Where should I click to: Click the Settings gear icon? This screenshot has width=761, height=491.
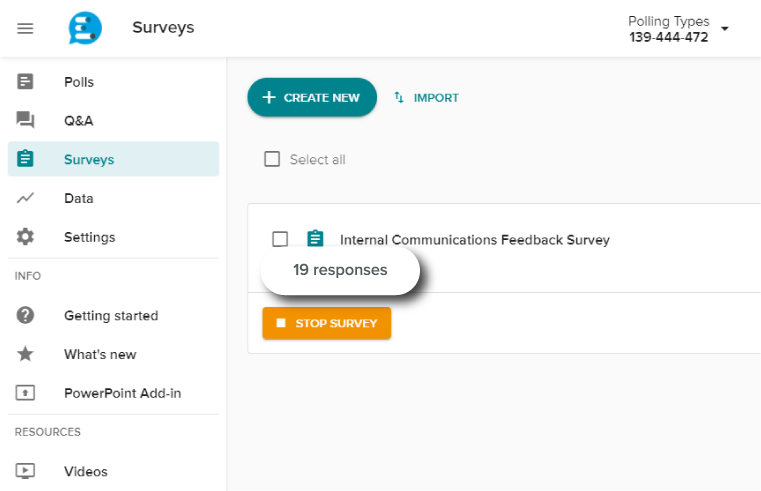26,237
